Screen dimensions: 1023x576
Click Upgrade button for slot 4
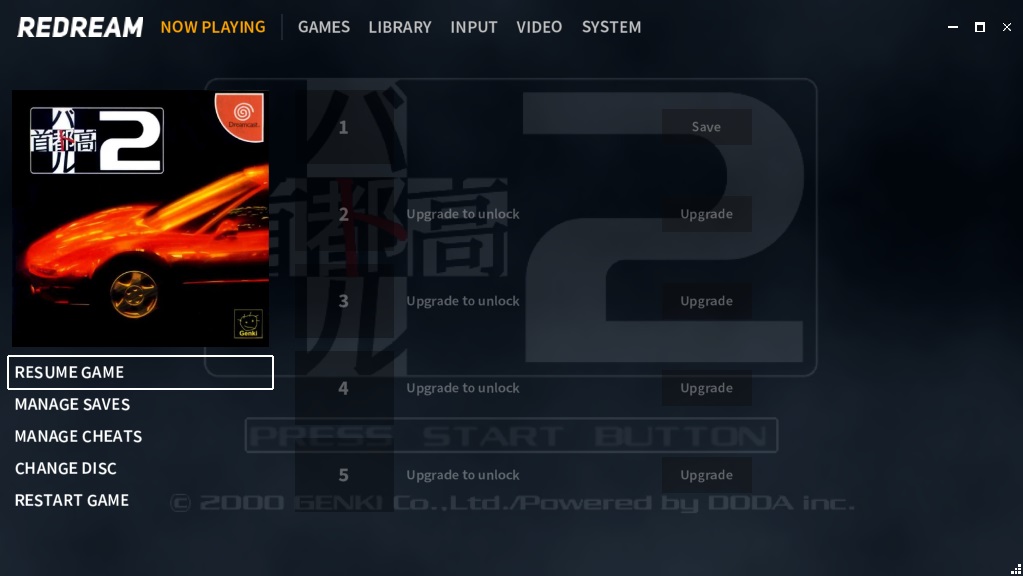point(707,388)
